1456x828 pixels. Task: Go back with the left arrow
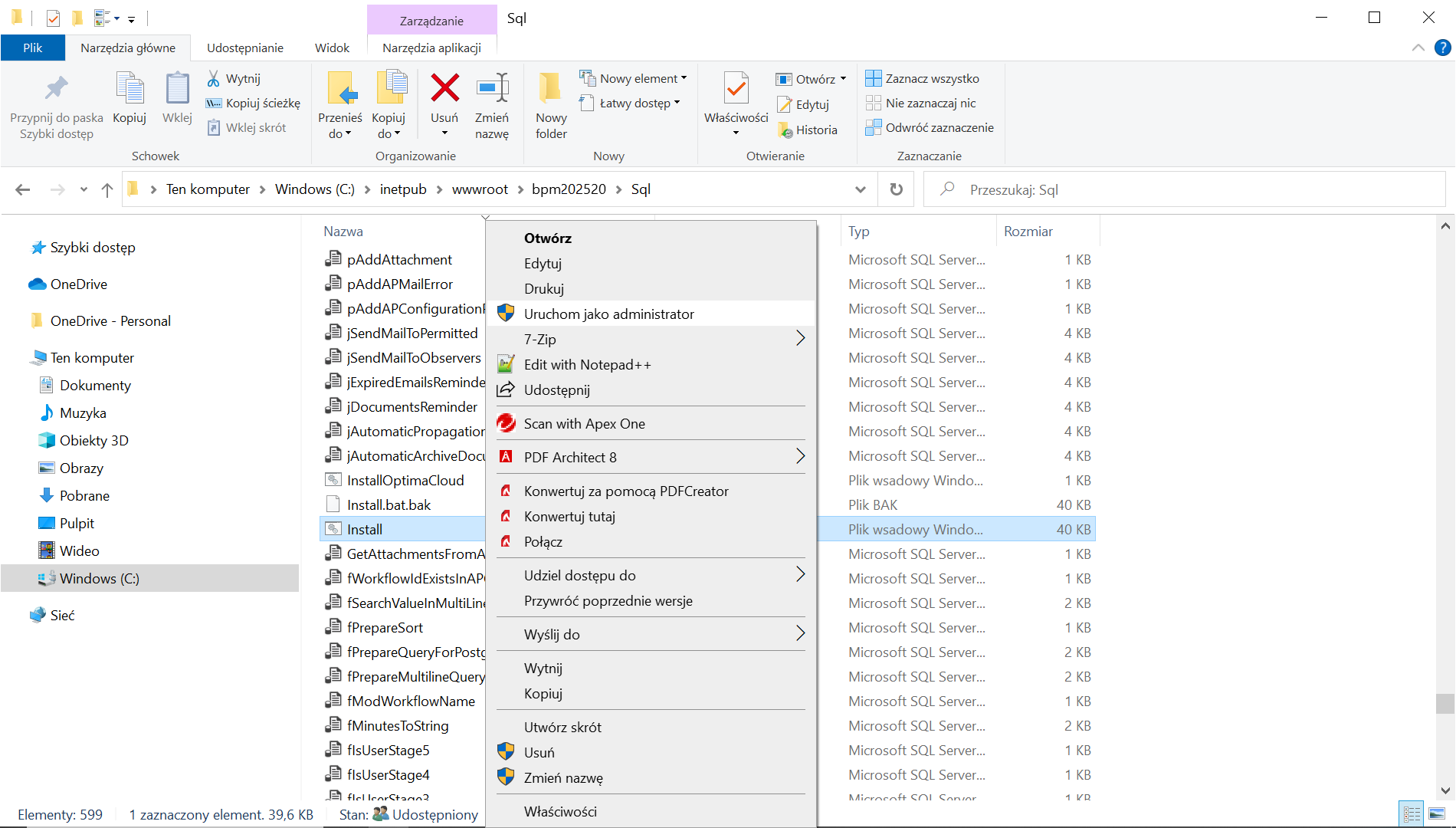click(23, 189)
